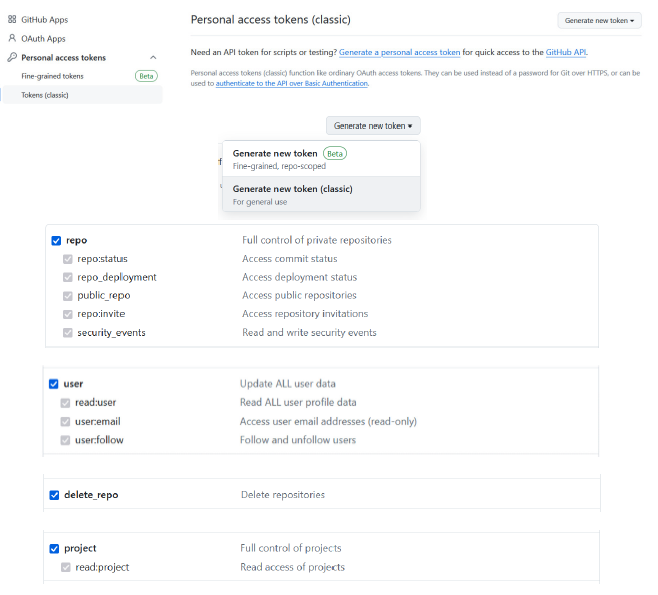Click the read:project checkbox
This screenshot has width=658, height=595.
tap(66, 567)
